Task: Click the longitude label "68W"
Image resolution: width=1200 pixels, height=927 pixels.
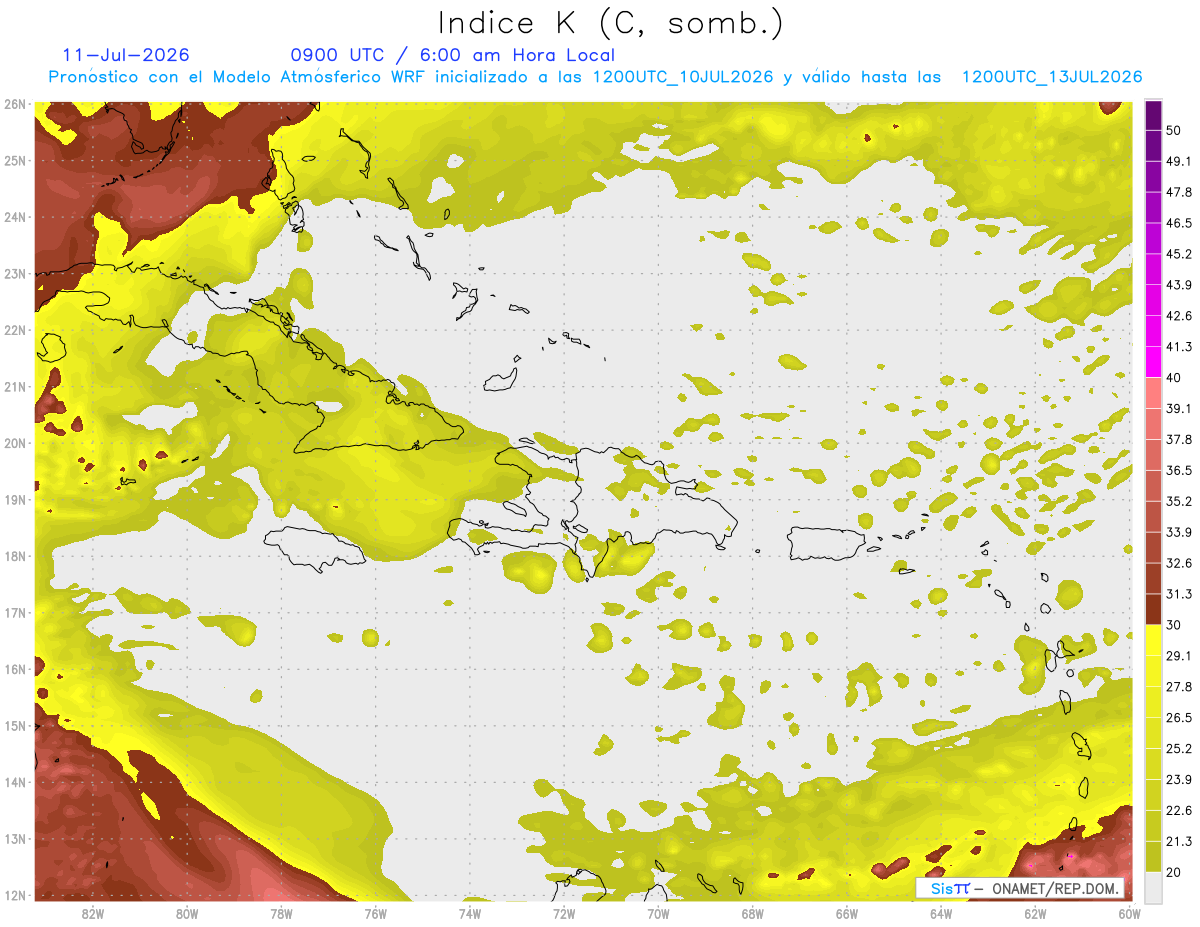Action: pos(752,914)
